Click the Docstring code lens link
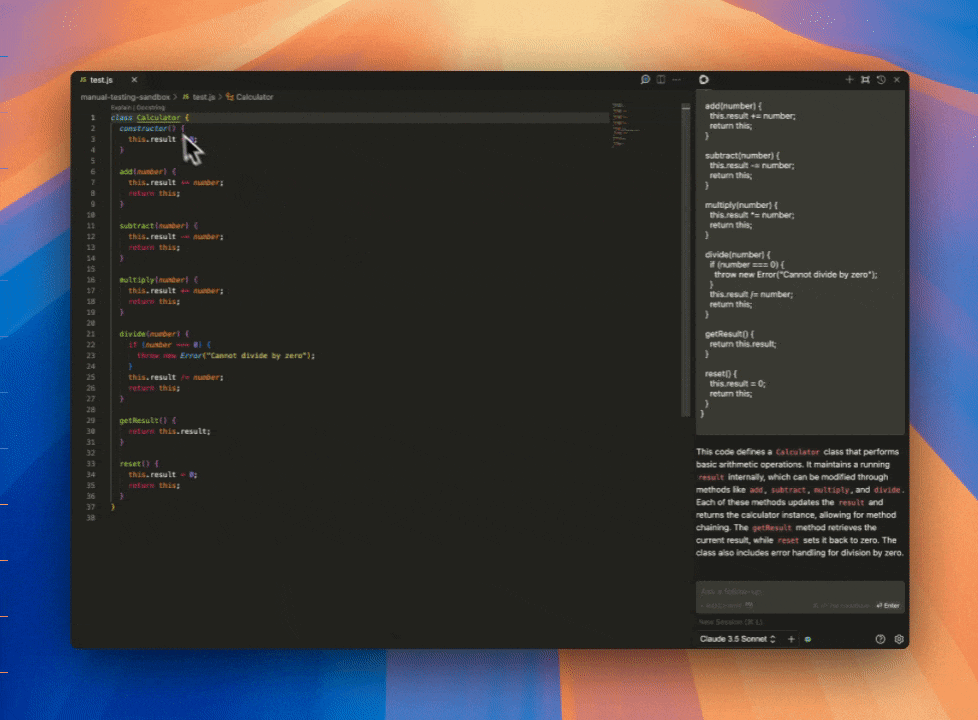978x720 pixels. point(151,107)
